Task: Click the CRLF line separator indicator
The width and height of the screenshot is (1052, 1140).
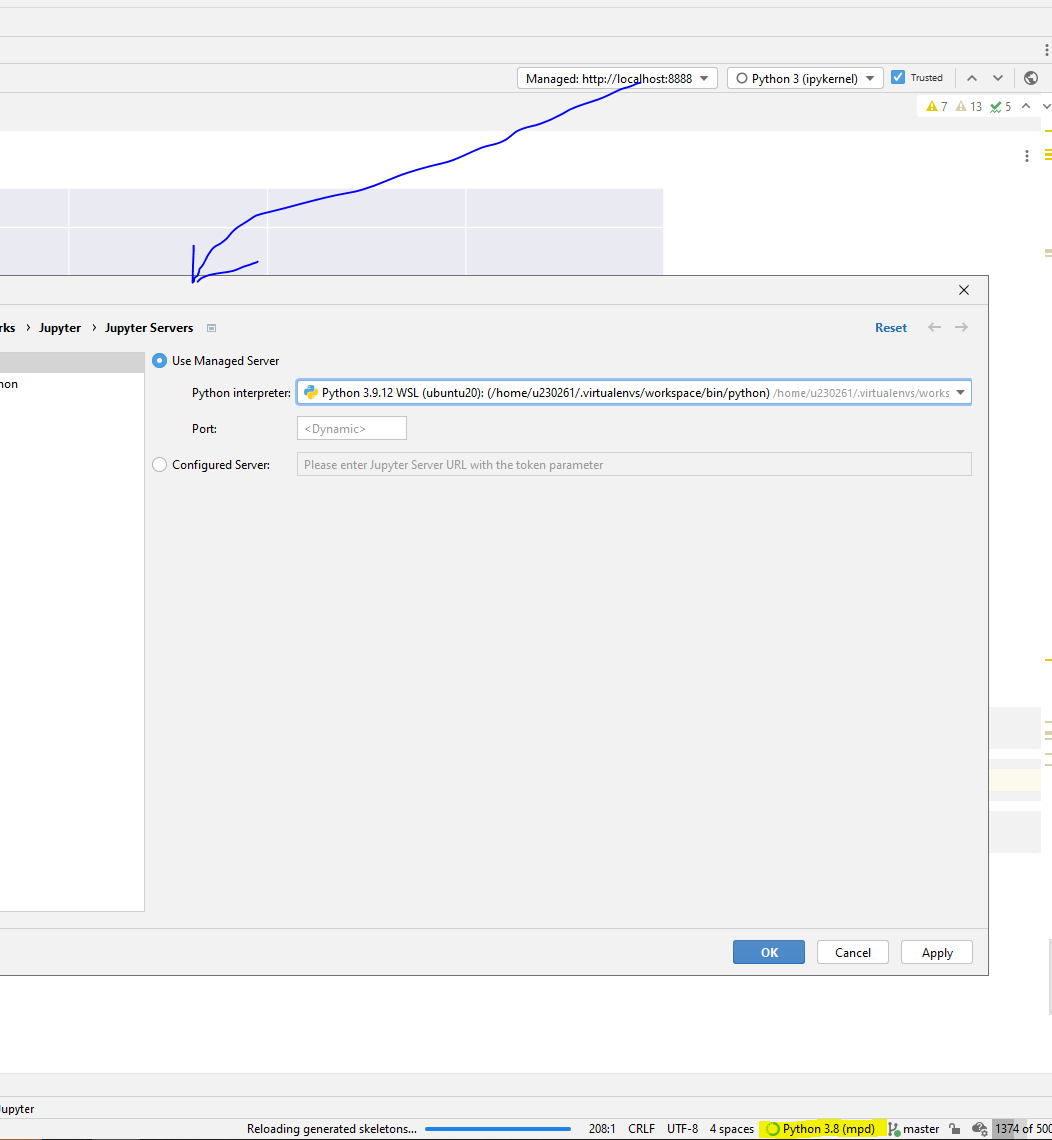Action: point(641,1128)
